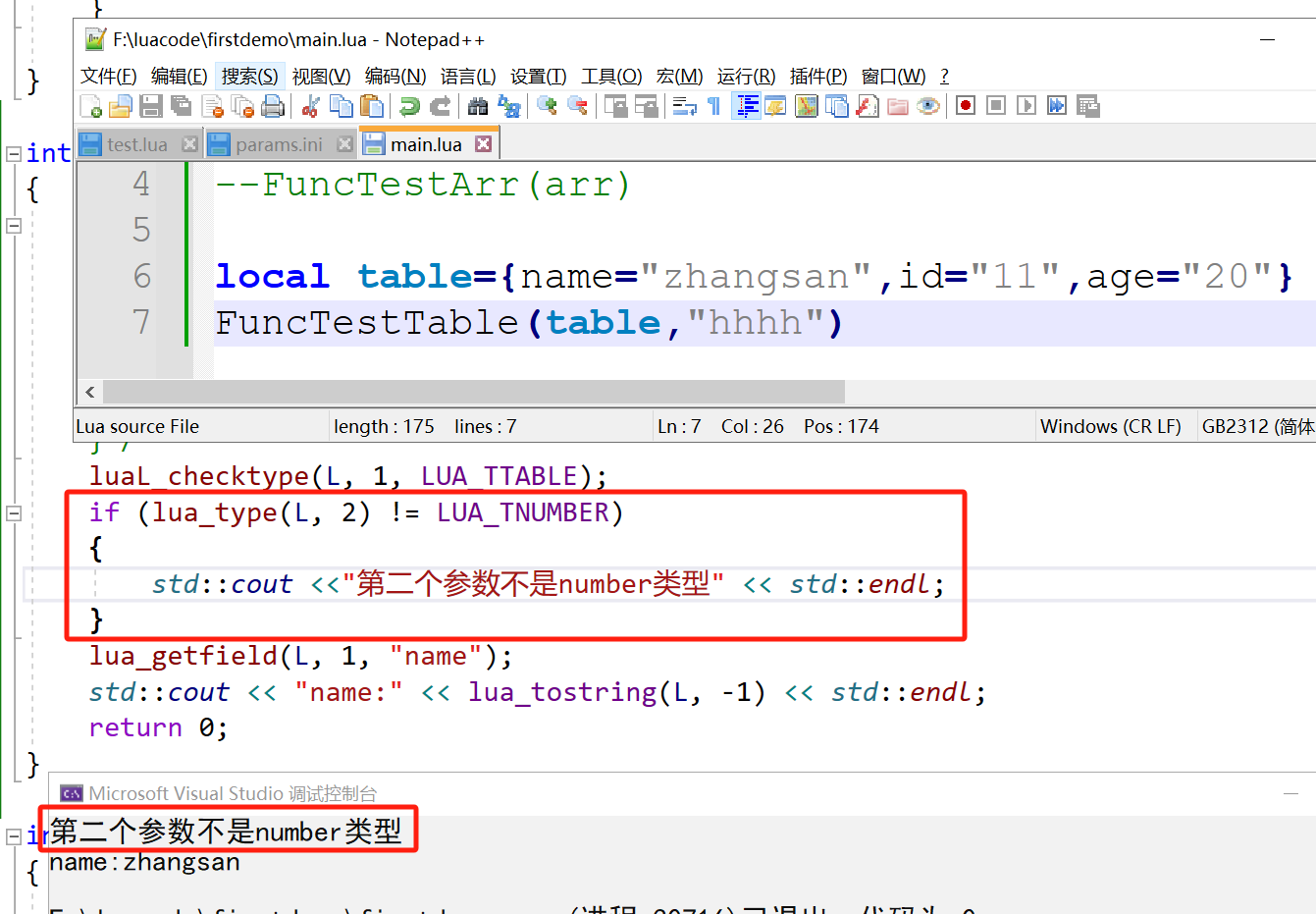Click line number 6 in margin

142,276
